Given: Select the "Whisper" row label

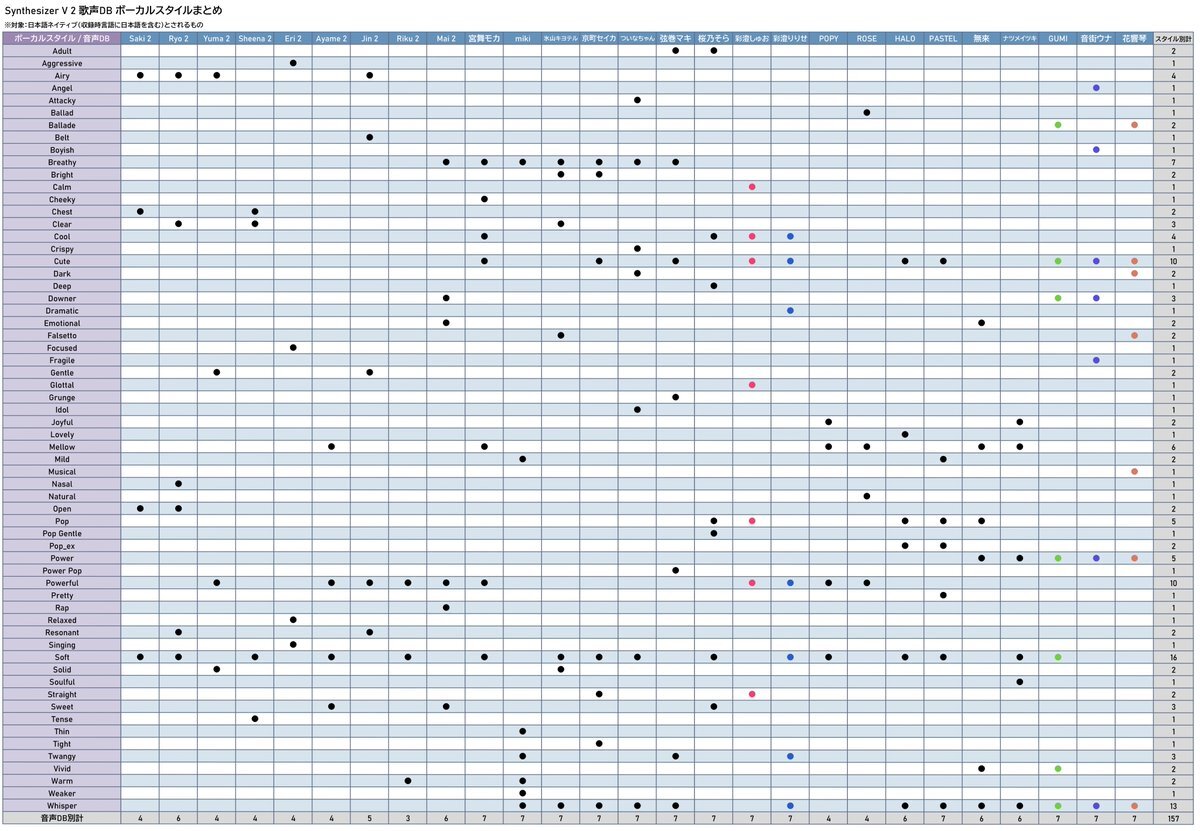Looking at the screenshot, I should [x=62, y=805].
